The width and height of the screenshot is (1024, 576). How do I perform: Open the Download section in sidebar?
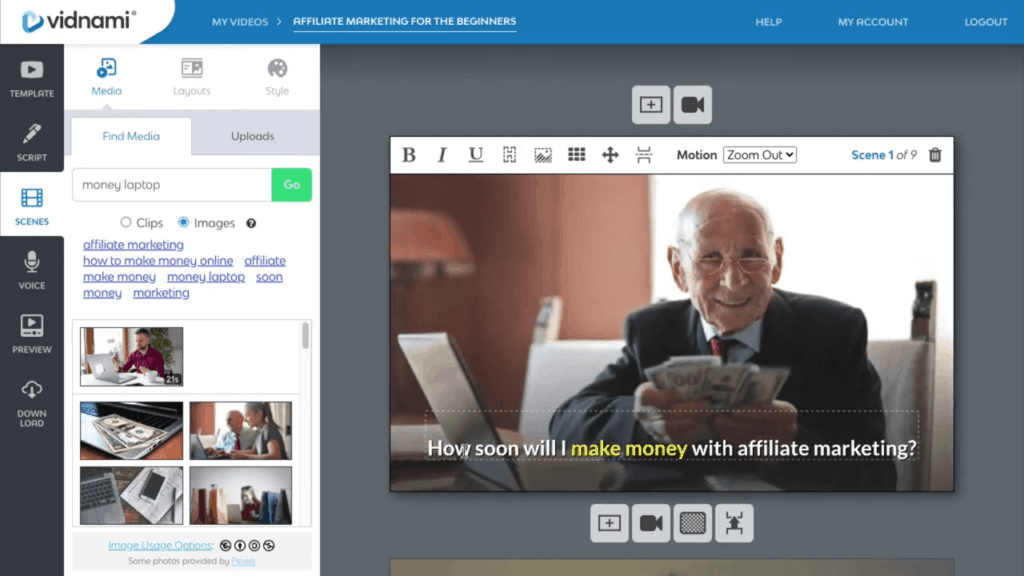pos(31,403)
